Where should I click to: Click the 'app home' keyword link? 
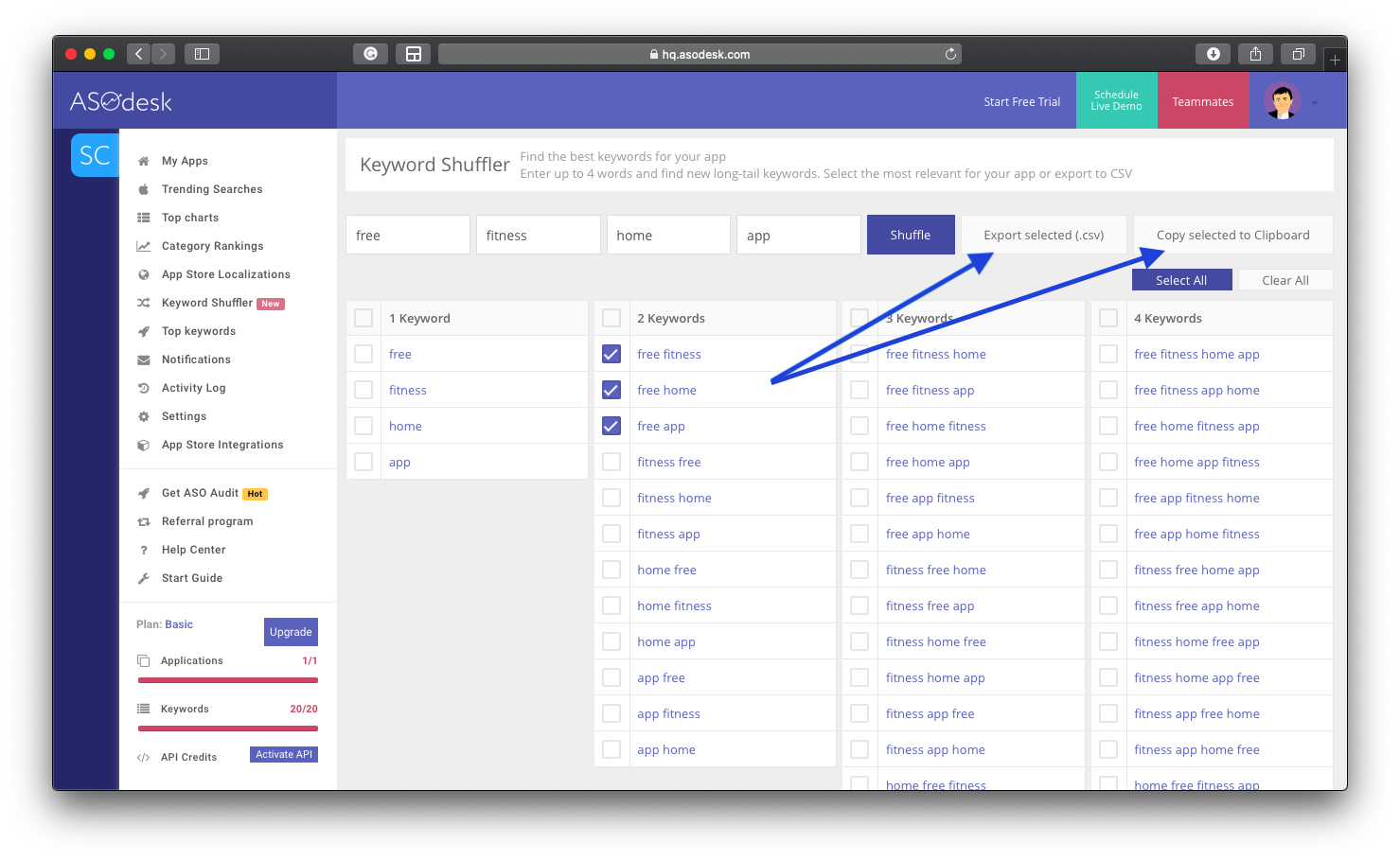(666, 749)
